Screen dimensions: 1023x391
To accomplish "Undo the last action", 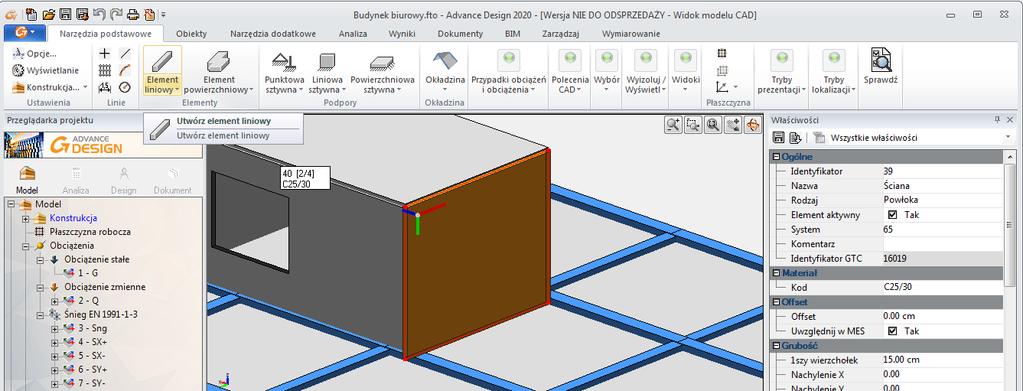I will click(99, 13).
